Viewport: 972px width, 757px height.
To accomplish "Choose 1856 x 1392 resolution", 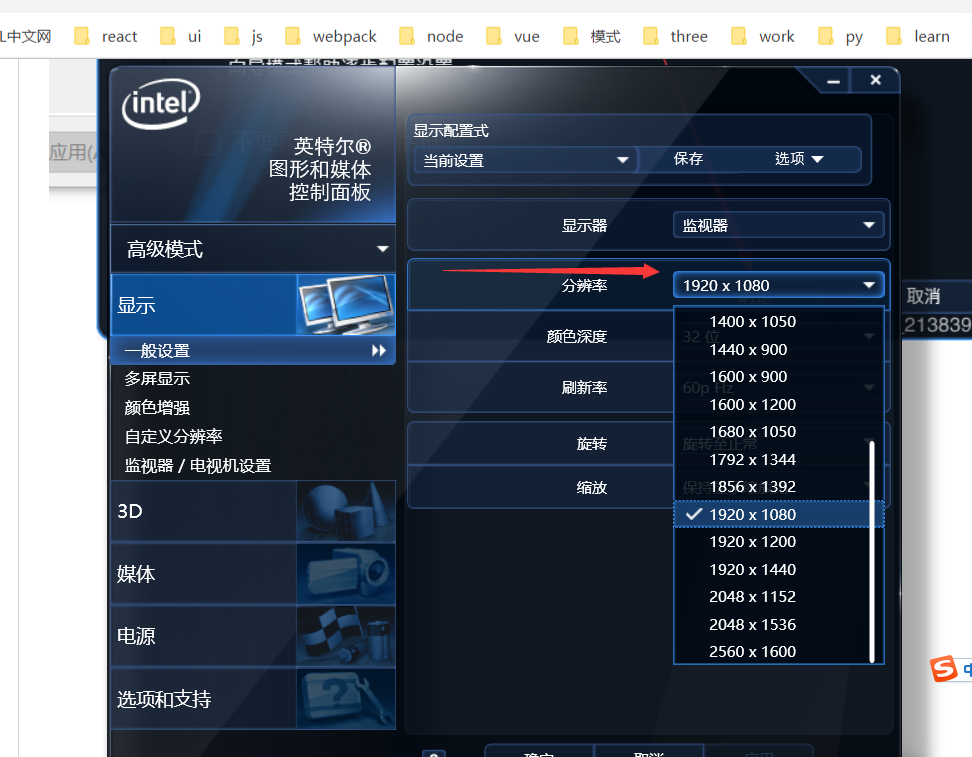I will (772, 487).
